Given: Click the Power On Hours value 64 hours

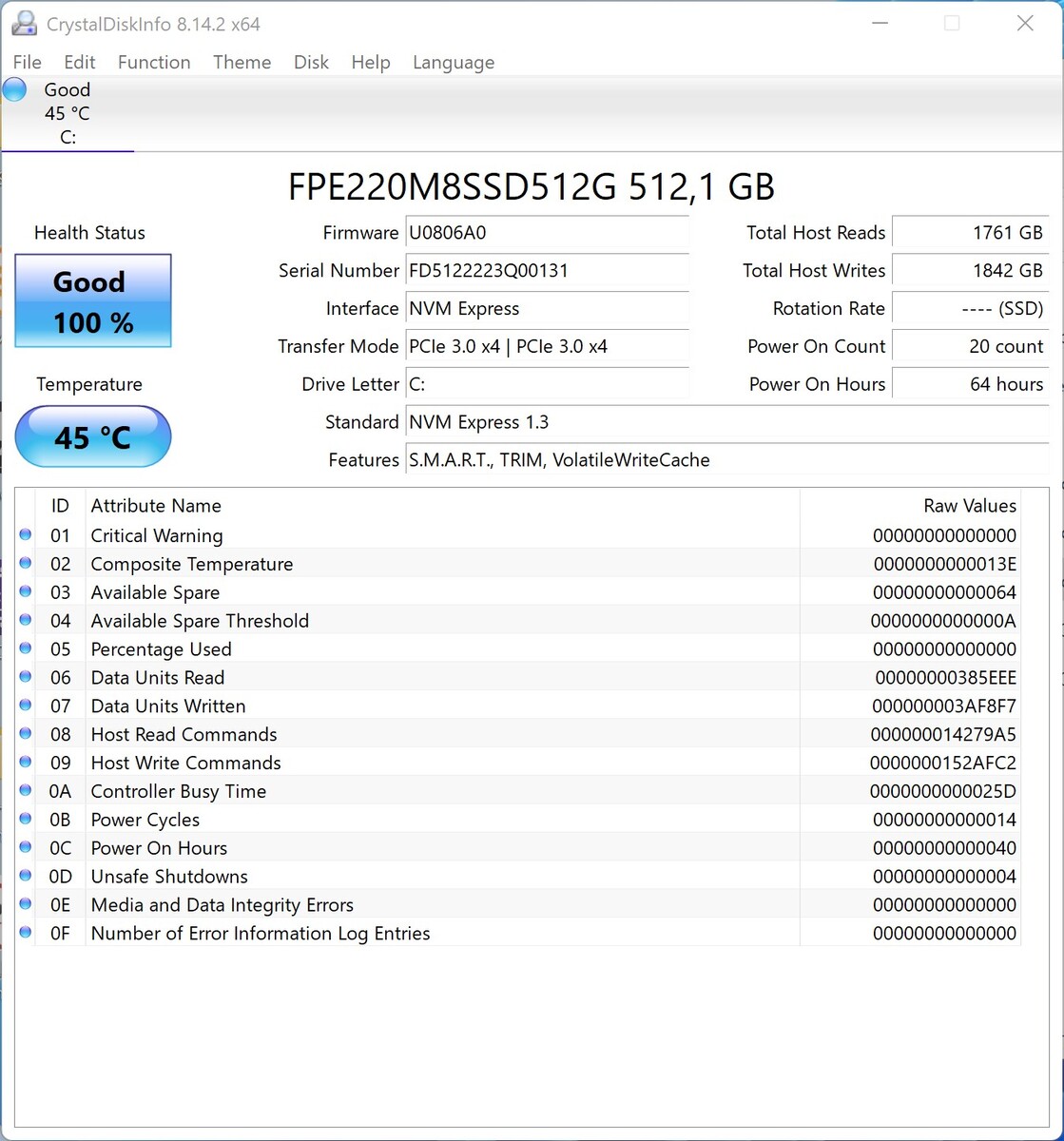Looking at the screenshot, I should click(971, 385).
